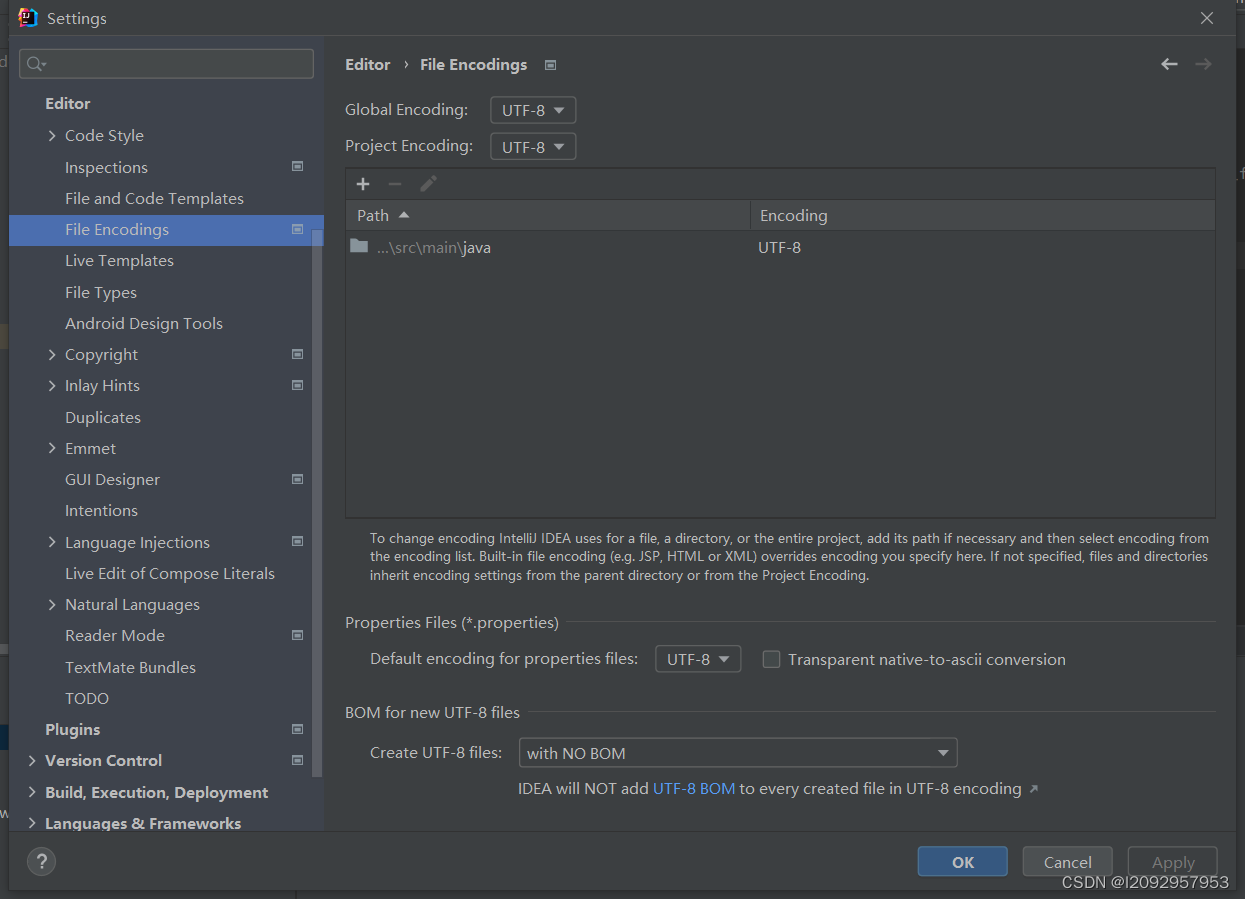The height and width of the screenshot is (899, 1245).
Task: Click the remove path minus icon
Action: (395, 184)
